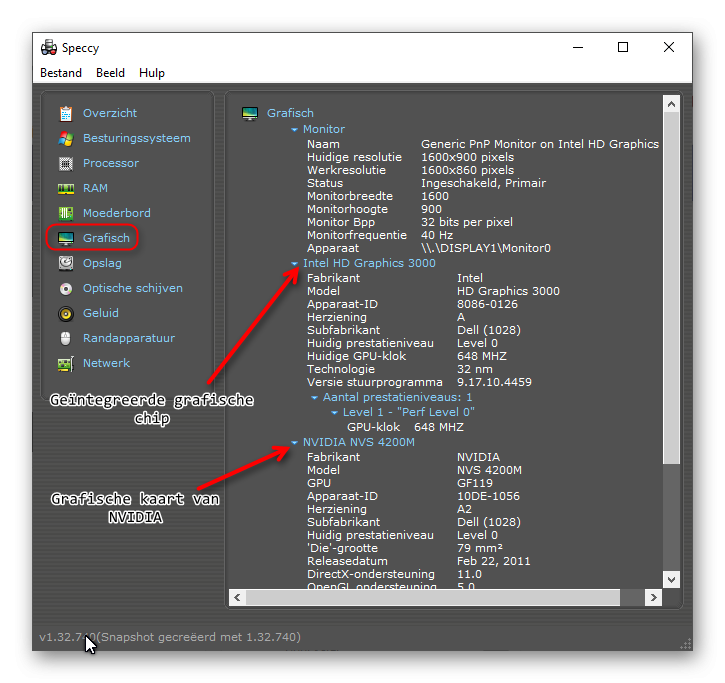Minimize the Speccy window
This screenshot has width=725, height=683.
point(578,48)
